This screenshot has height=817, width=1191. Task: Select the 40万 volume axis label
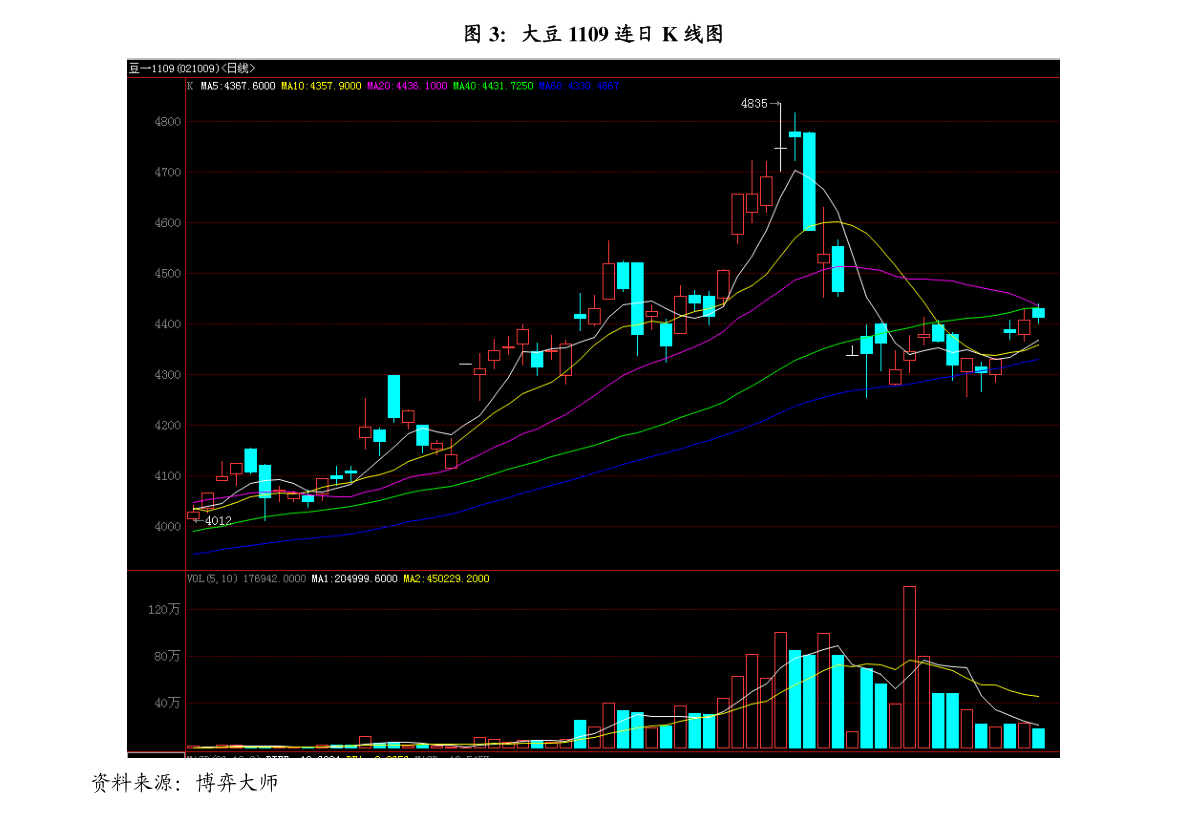[167, 703]
